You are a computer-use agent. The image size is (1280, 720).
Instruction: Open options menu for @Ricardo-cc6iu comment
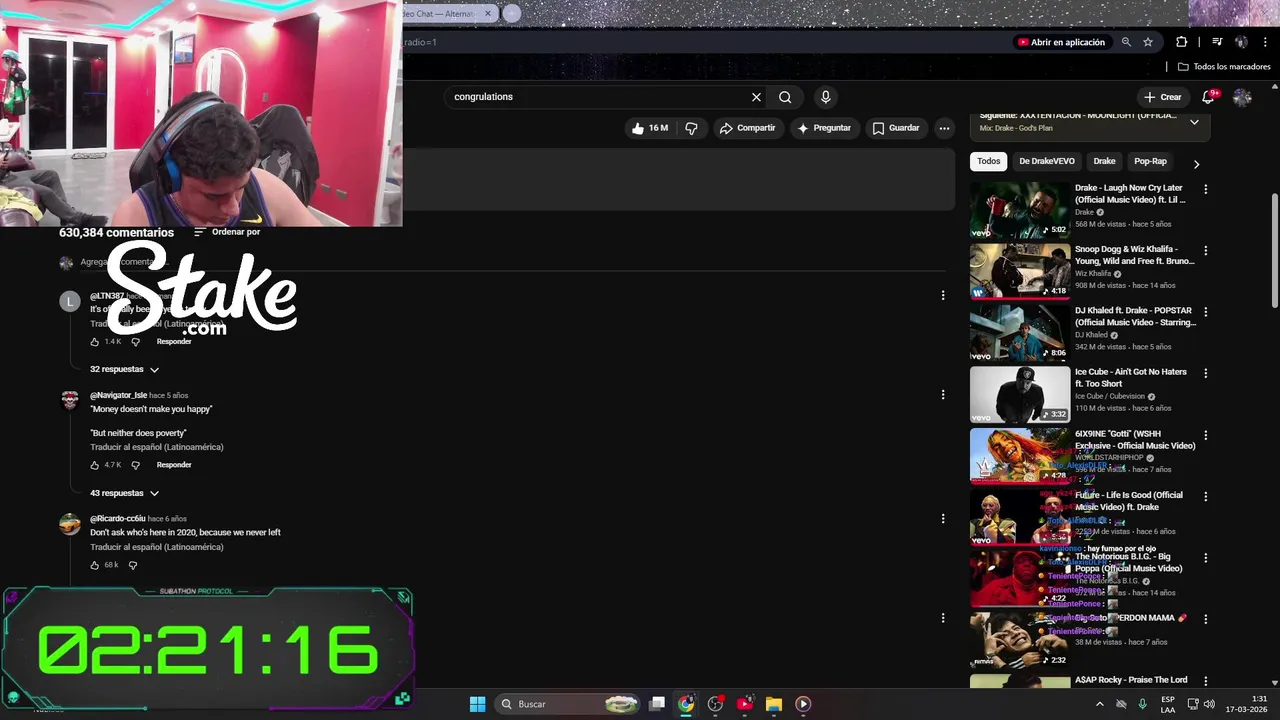[942, 519]
